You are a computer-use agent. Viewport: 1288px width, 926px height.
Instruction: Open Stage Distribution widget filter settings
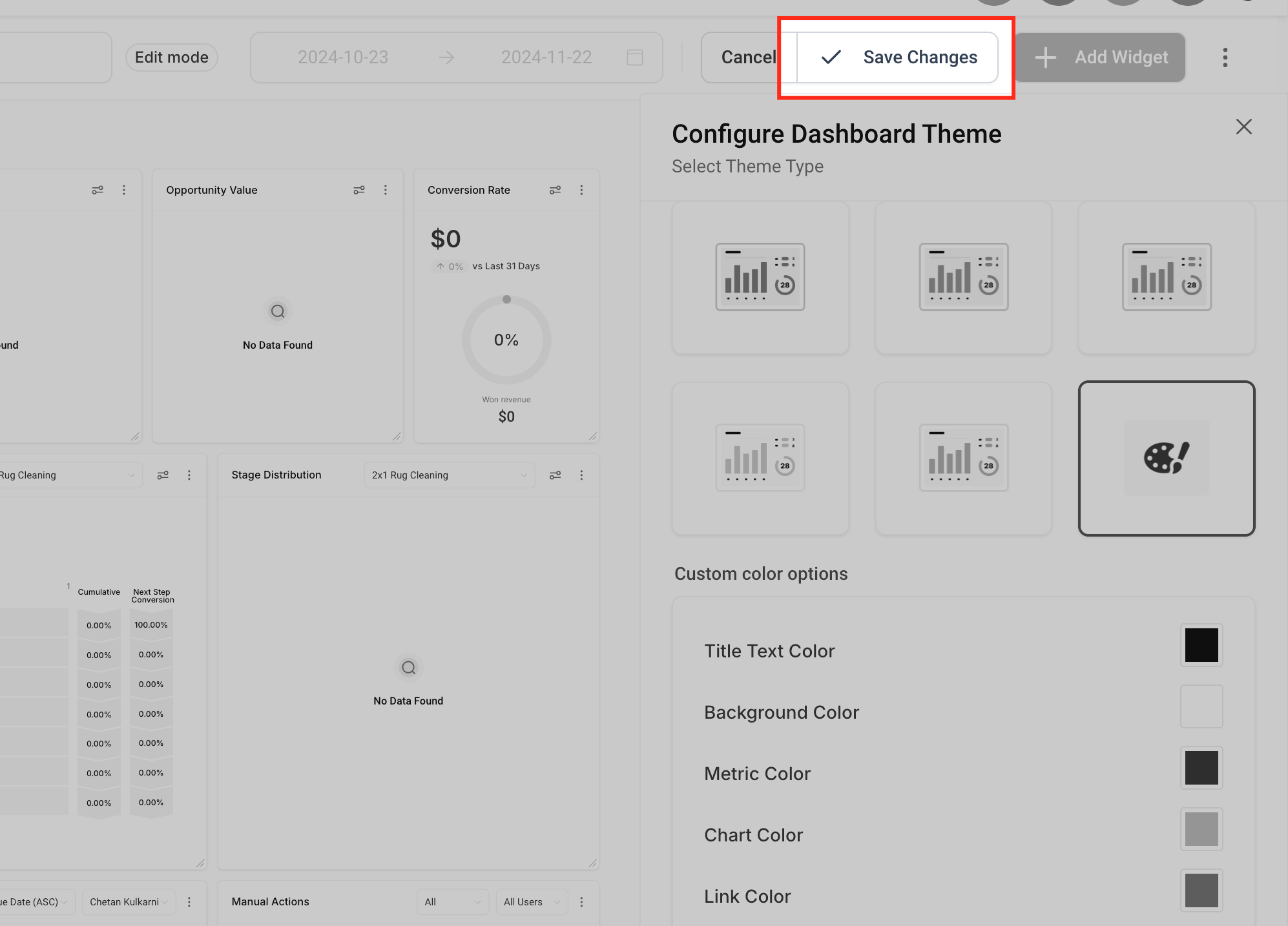[555, 475]
